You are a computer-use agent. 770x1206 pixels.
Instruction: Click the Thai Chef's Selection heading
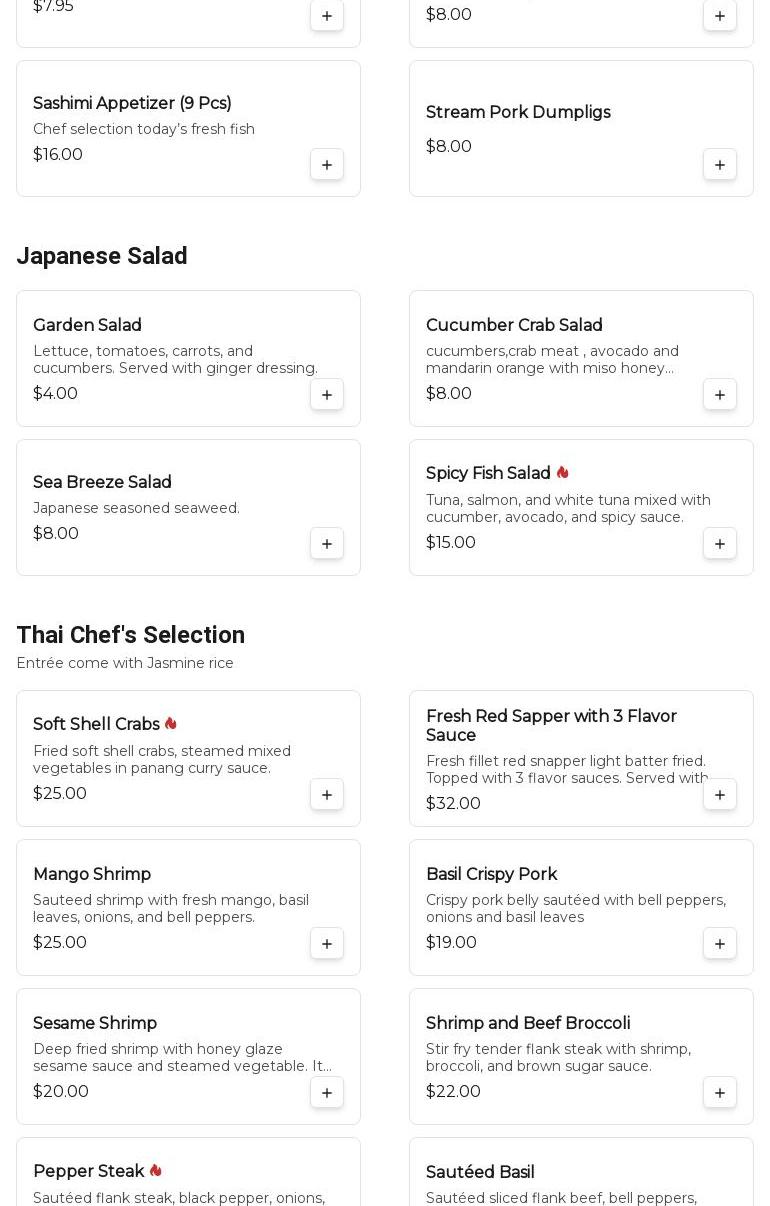[130, 635]
